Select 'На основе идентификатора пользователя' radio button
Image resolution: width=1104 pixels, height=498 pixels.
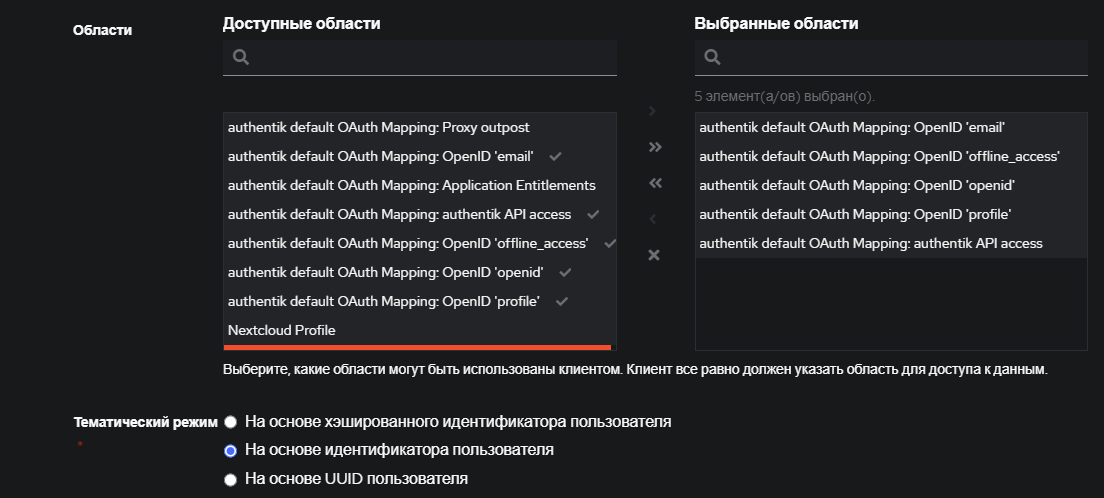[231, 451]
